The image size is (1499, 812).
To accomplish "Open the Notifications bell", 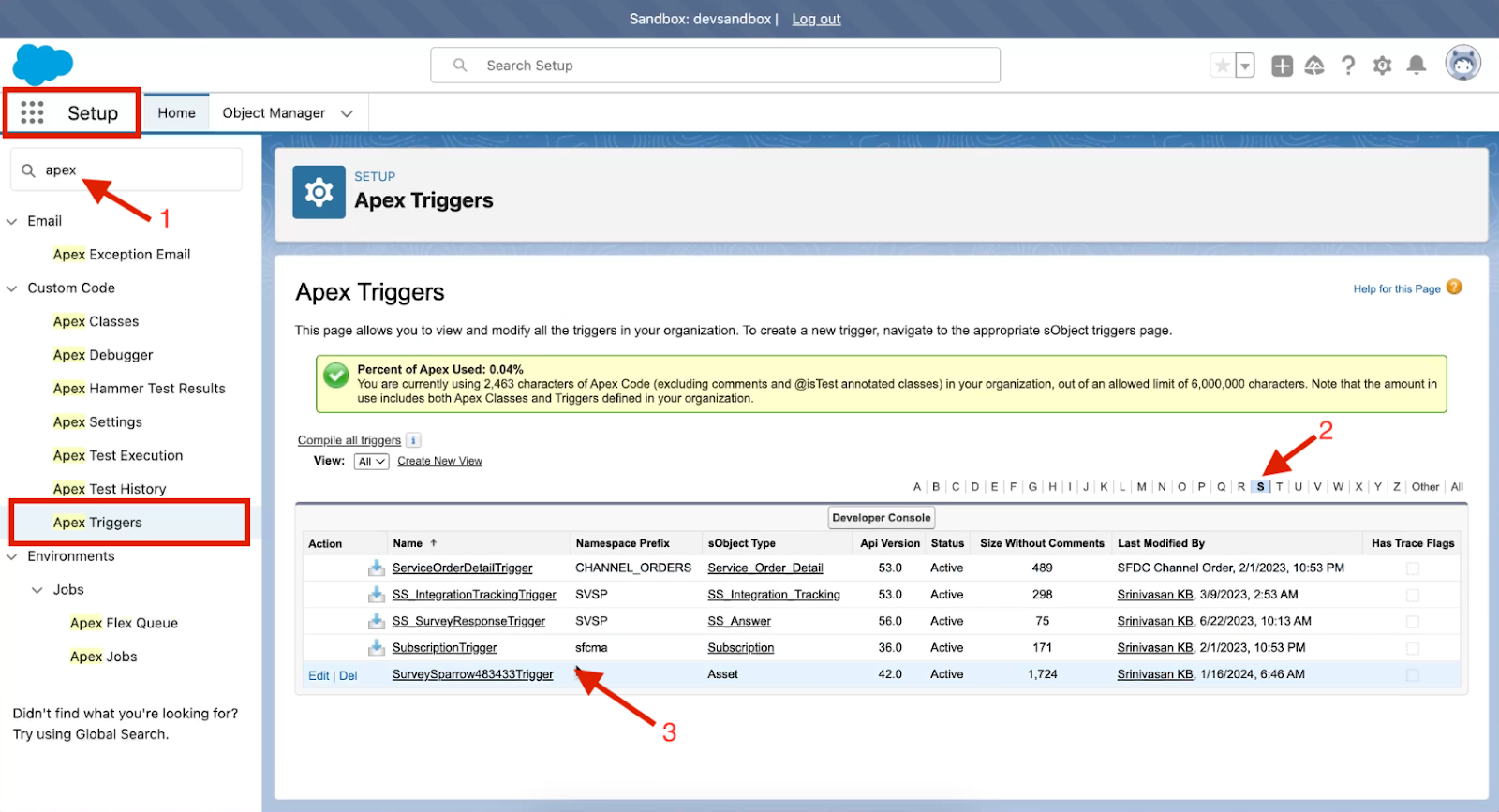I will [1417, 66].
